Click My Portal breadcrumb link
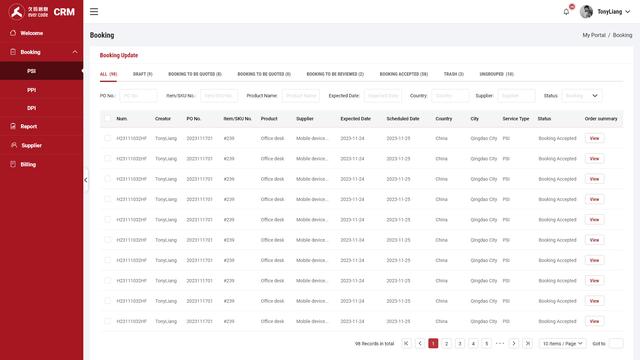Viewport: 640px width, 360px height. tap(594, 35)
